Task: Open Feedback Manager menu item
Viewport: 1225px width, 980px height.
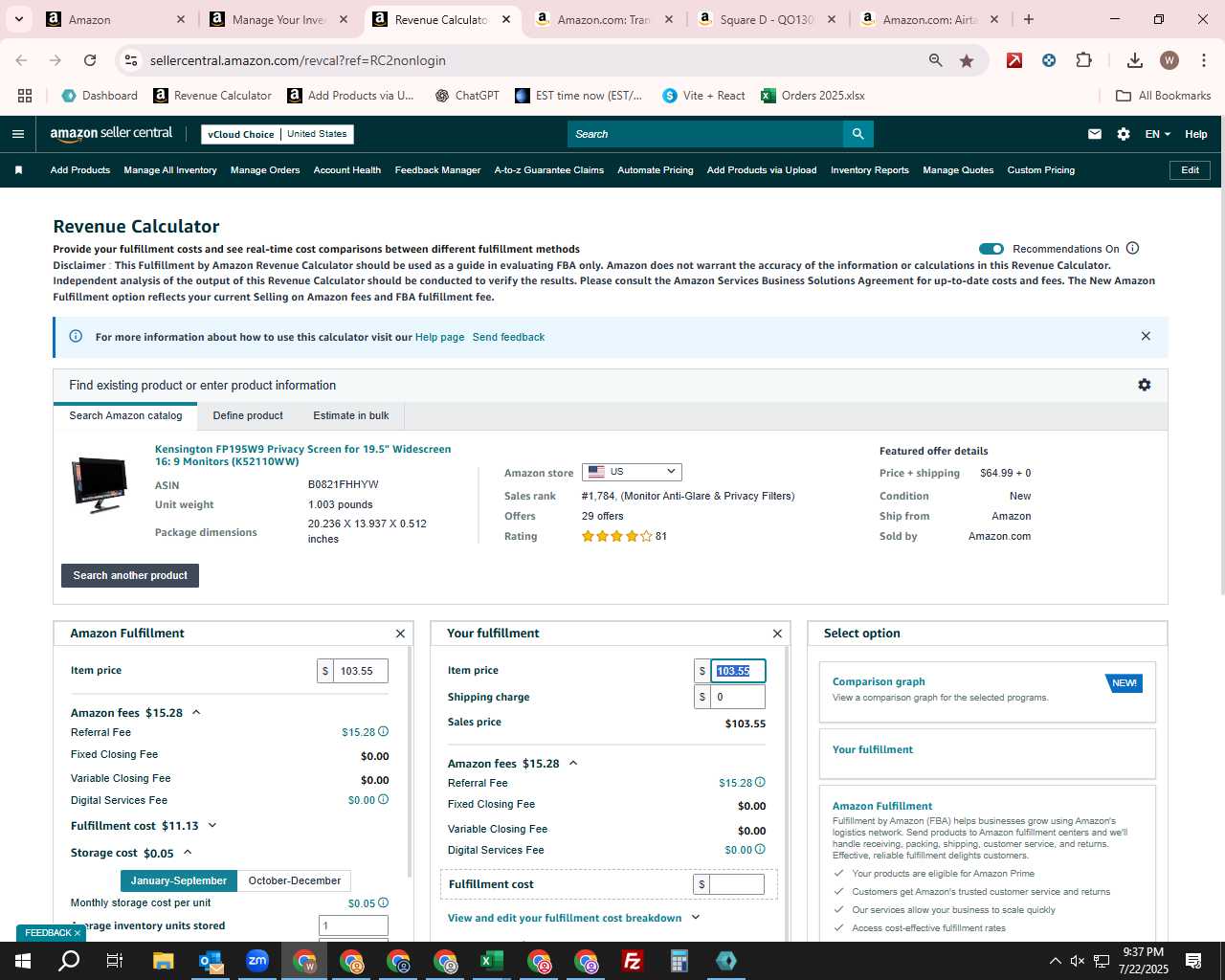Action: pyautogui.click(x=437, y=170)
